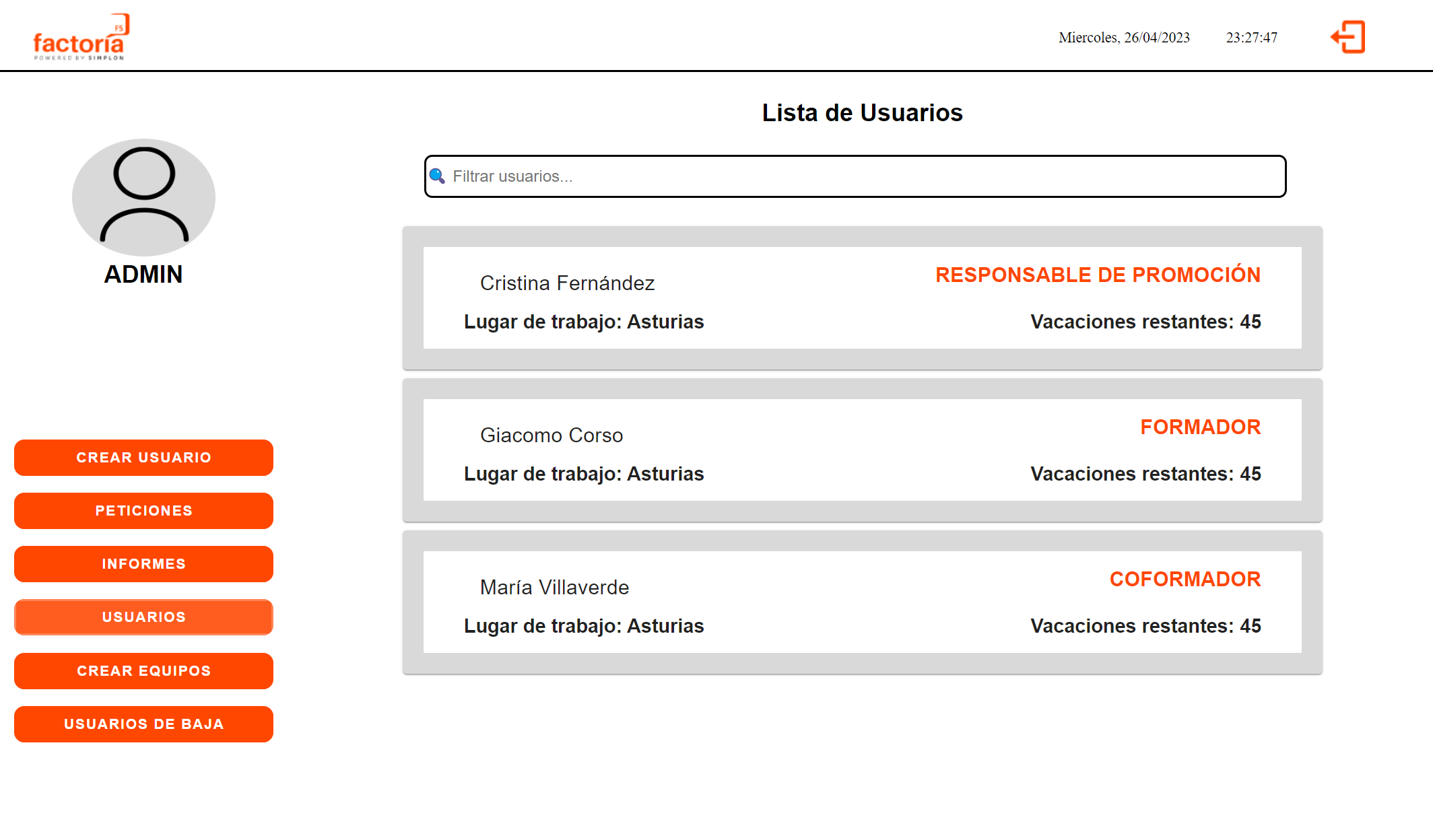The width and height of the screenshot is (1433, 840).
Task: Click the magnifying glass search icon
Action: 438,176
